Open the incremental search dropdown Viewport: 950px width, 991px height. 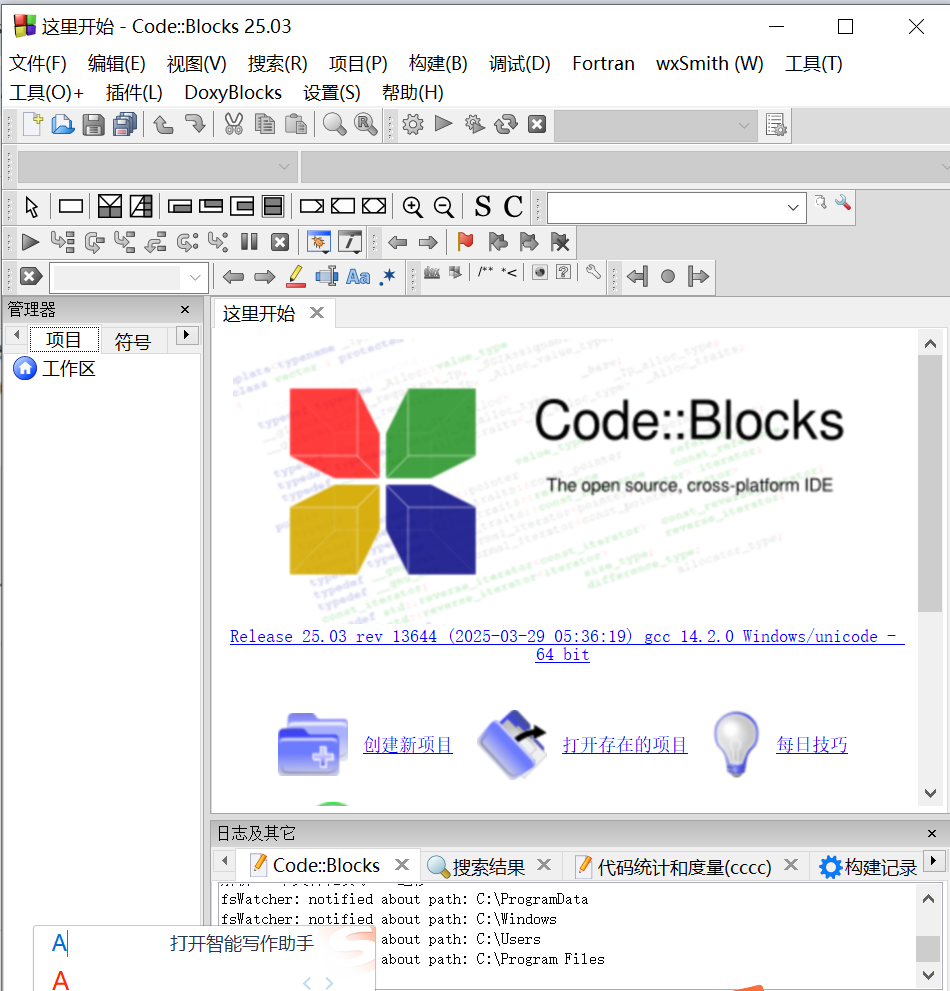[129, 277]
